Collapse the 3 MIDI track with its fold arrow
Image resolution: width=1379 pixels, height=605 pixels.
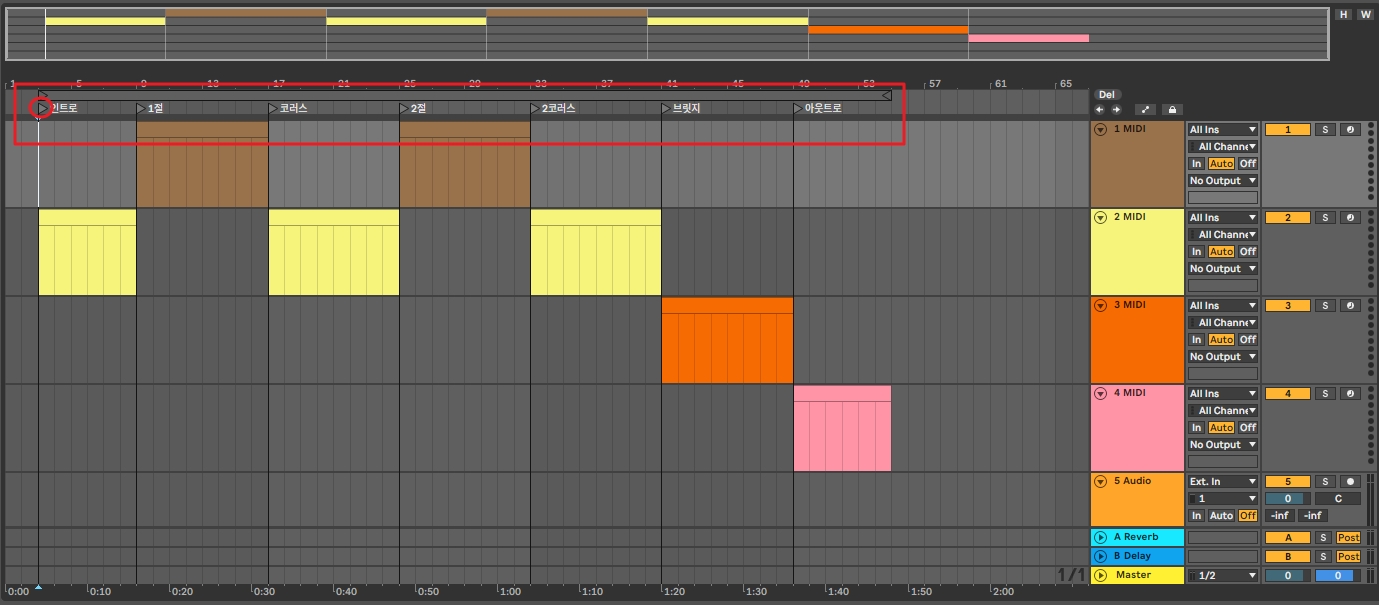(1101, 305)
